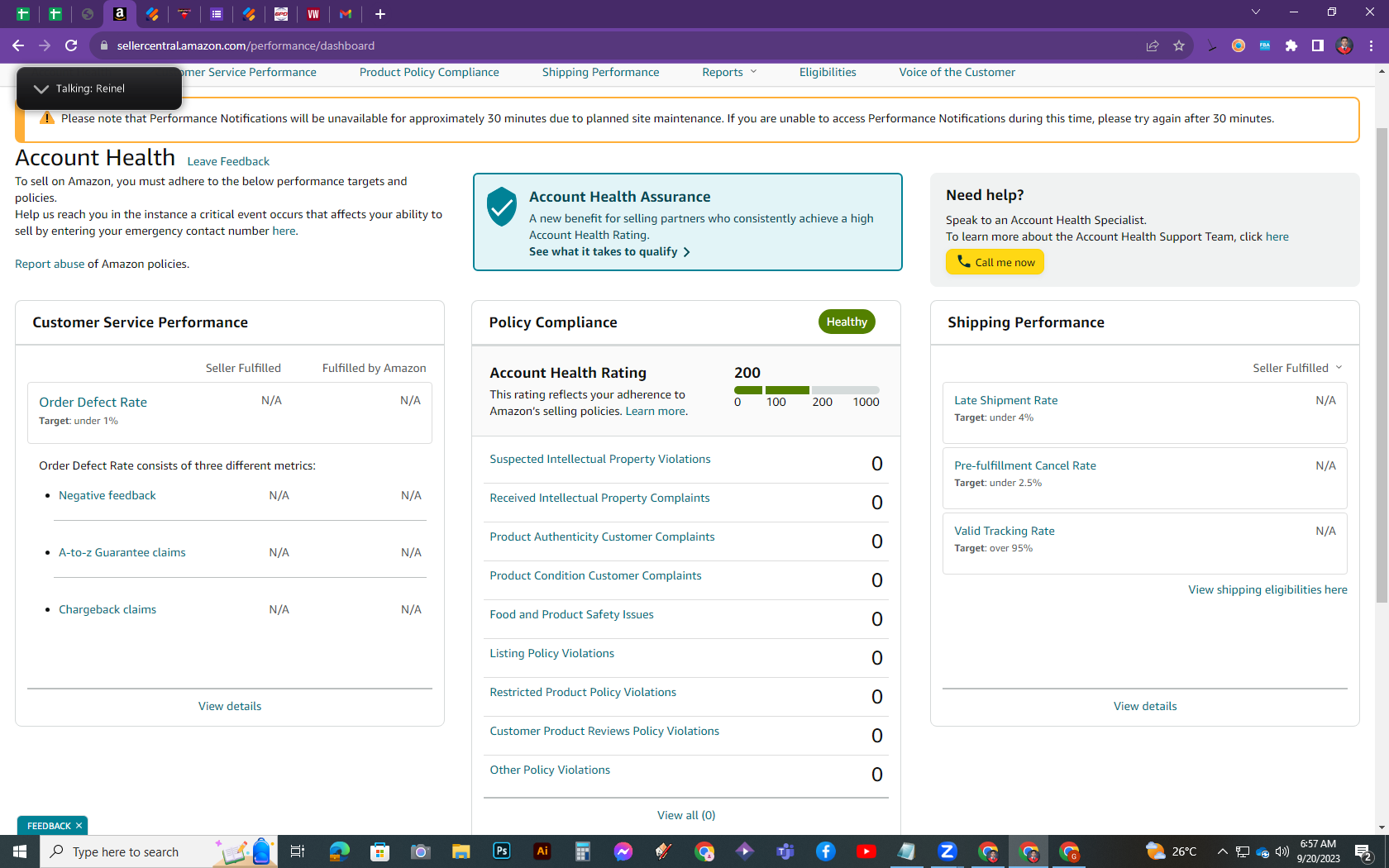
Task: Open the Order Defect Rate metric
Action: pyautogui.click(x=93, y=402)
